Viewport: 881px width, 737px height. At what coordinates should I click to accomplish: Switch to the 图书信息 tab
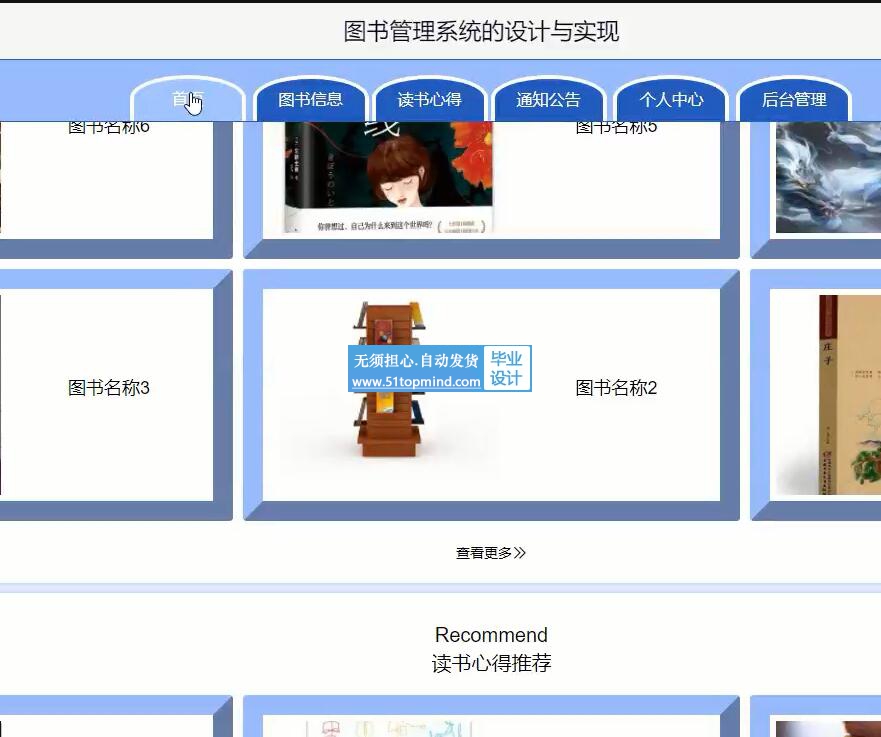tap(310, 99)
